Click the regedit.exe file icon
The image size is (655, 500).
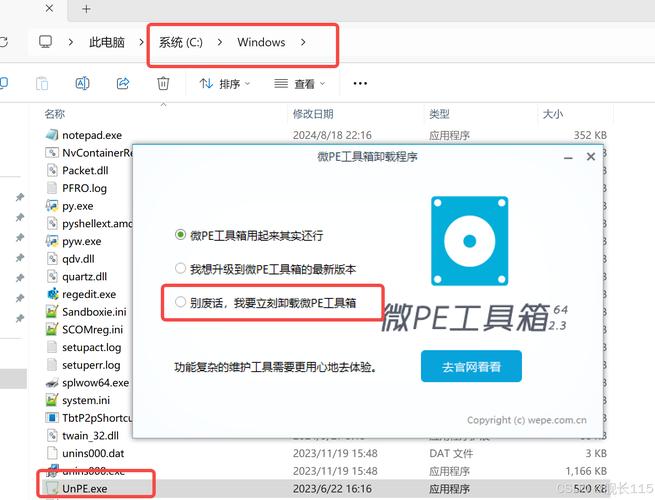coord(52,294)
